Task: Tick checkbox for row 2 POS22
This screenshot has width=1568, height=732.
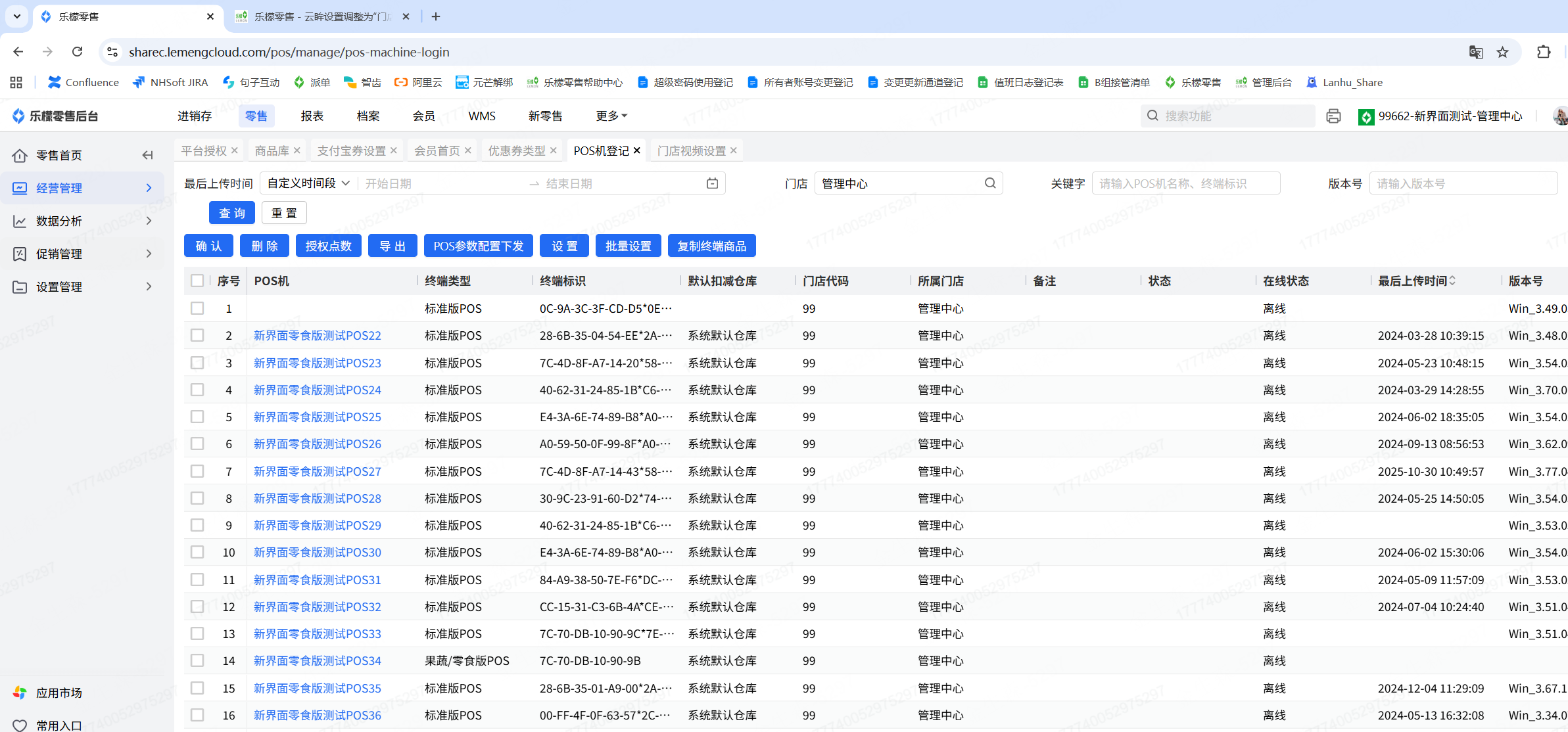Action: 197,335
